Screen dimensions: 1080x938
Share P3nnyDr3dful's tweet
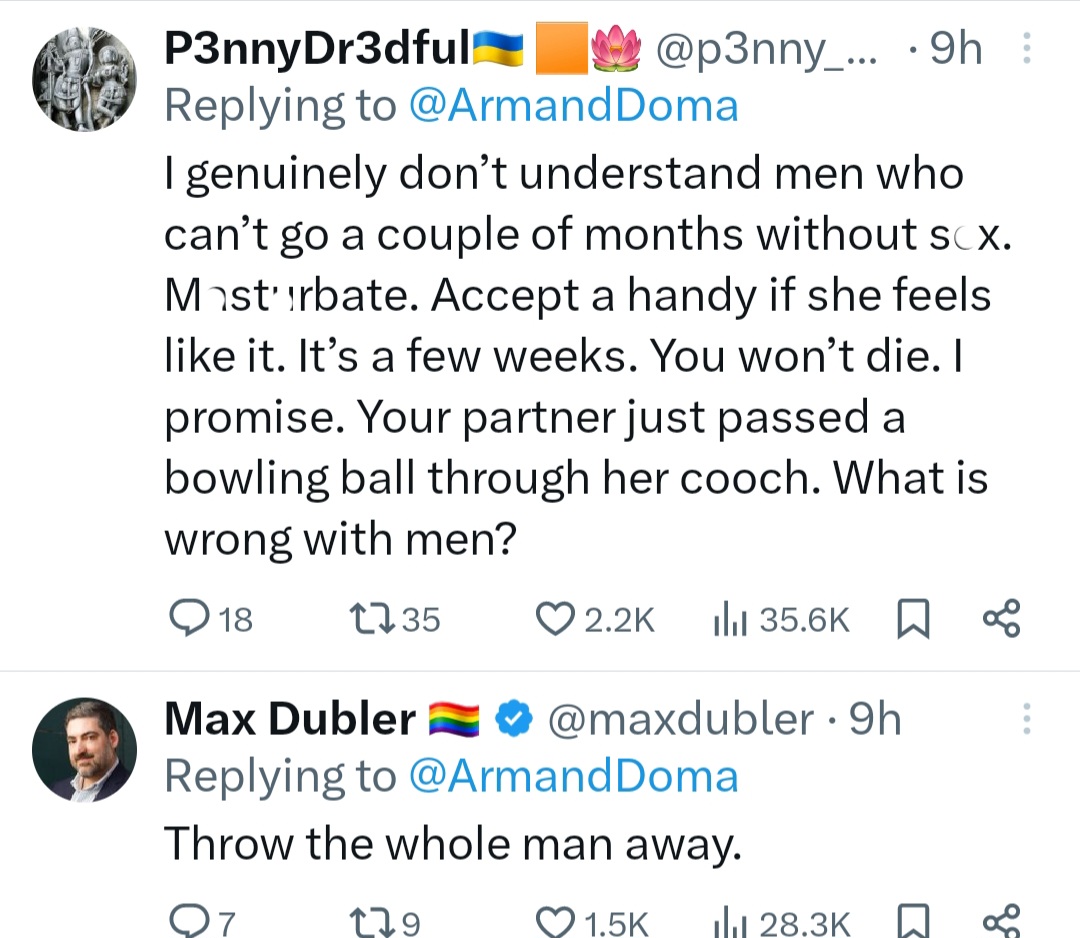pyautogui.click(x=1001, y=619)
